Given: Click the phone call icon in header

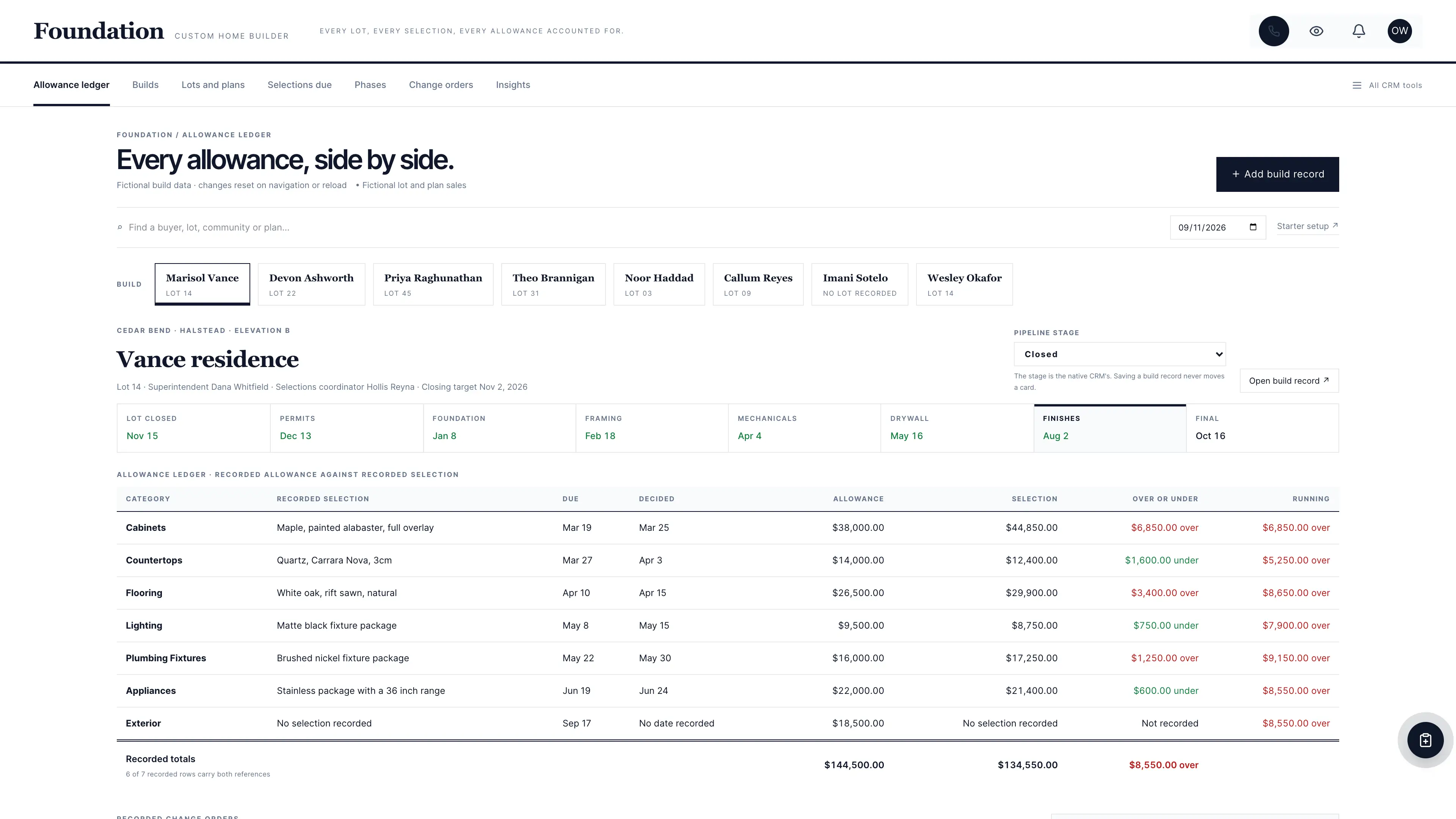Looking at the screenshot, I should [x=1274, y=31].
